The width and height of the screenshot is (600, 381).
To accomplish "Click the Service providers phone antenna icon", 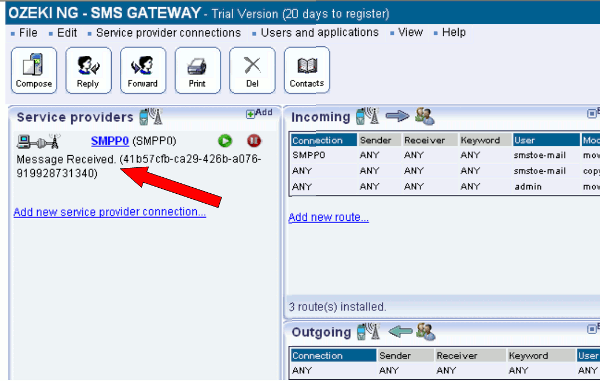I will click(x=151, y=117).
